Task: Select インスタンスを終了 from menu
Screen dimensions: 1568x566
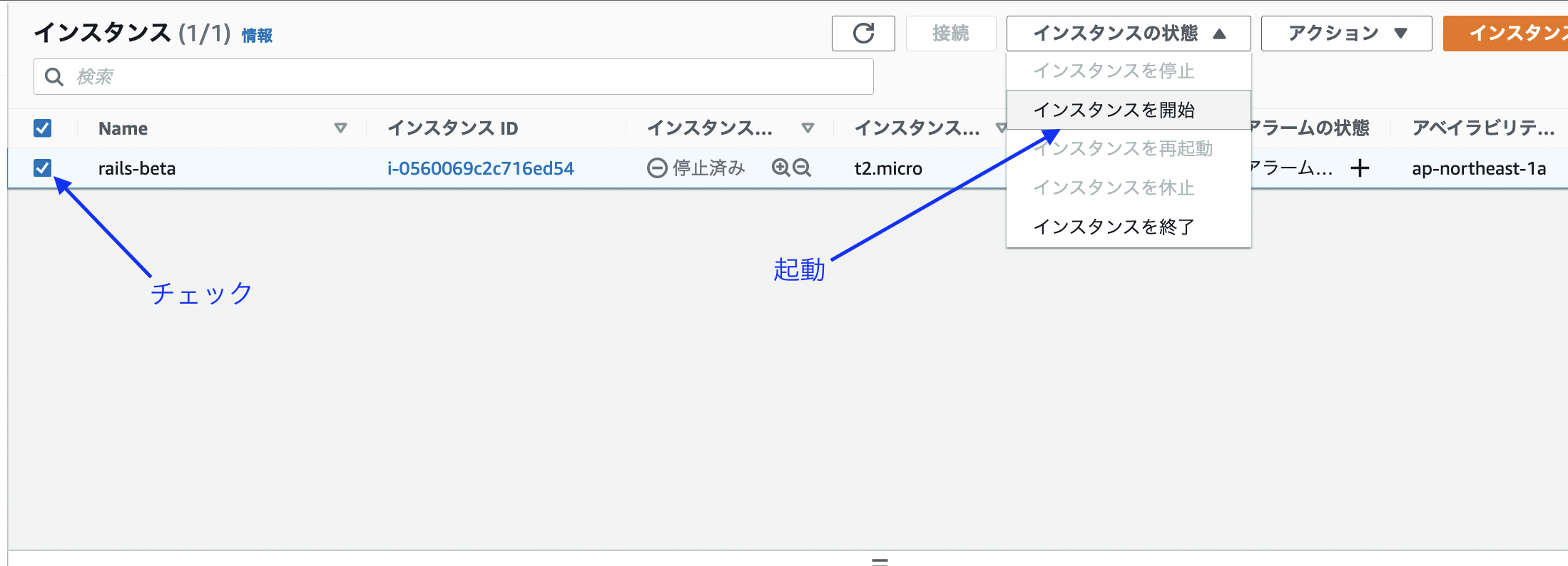Action: coord(1114,227)
